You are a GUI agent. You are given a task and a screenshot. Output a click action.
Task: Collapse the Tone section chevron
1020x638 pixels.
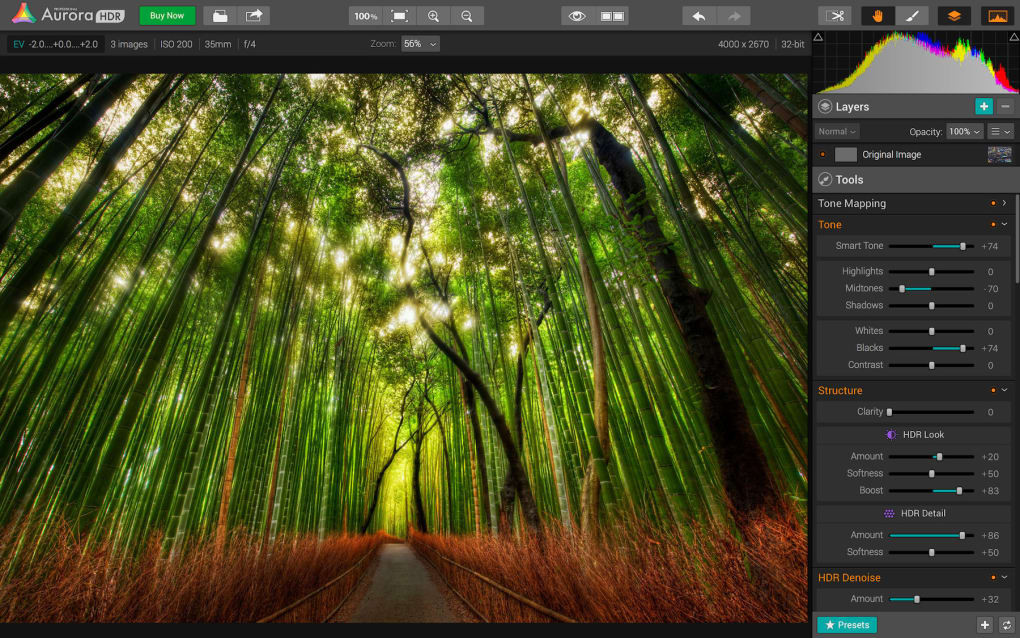[x=1005, y=224]
